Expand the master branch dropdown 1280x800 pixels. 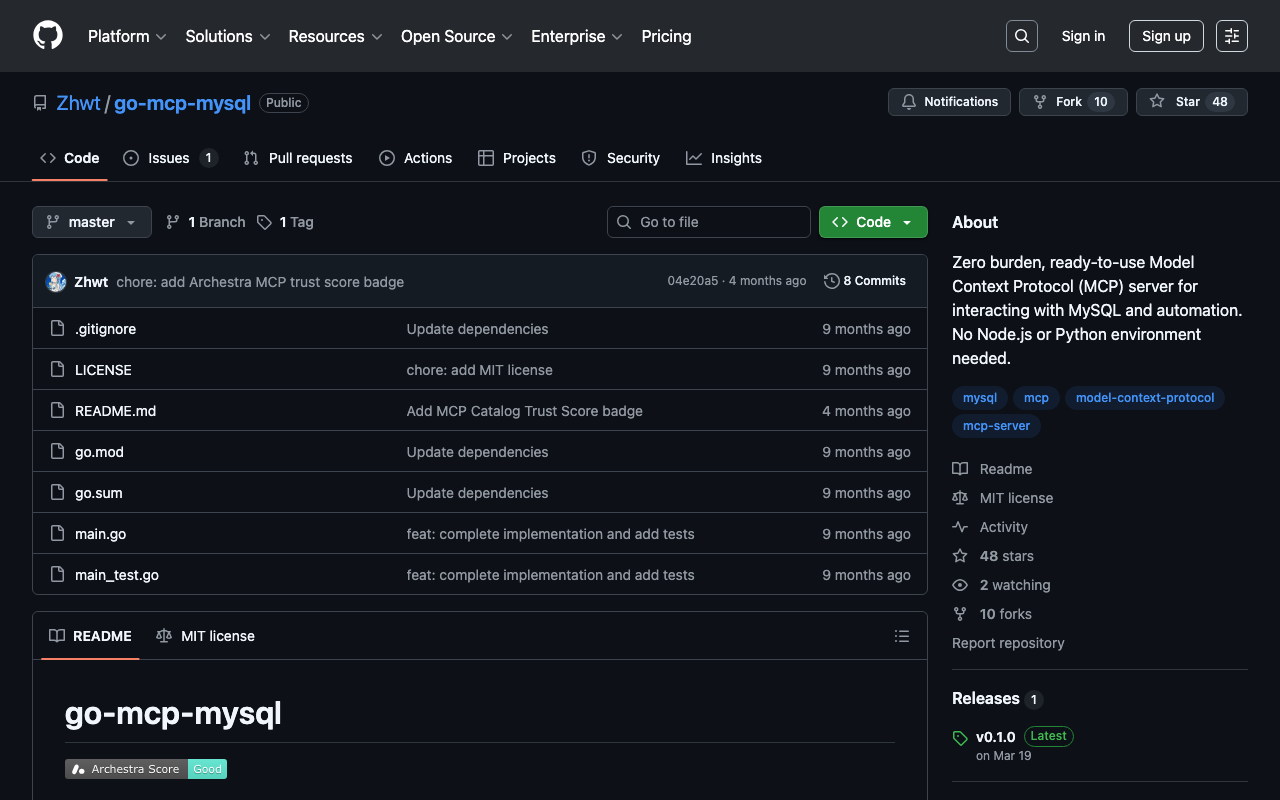pos(91,222)
